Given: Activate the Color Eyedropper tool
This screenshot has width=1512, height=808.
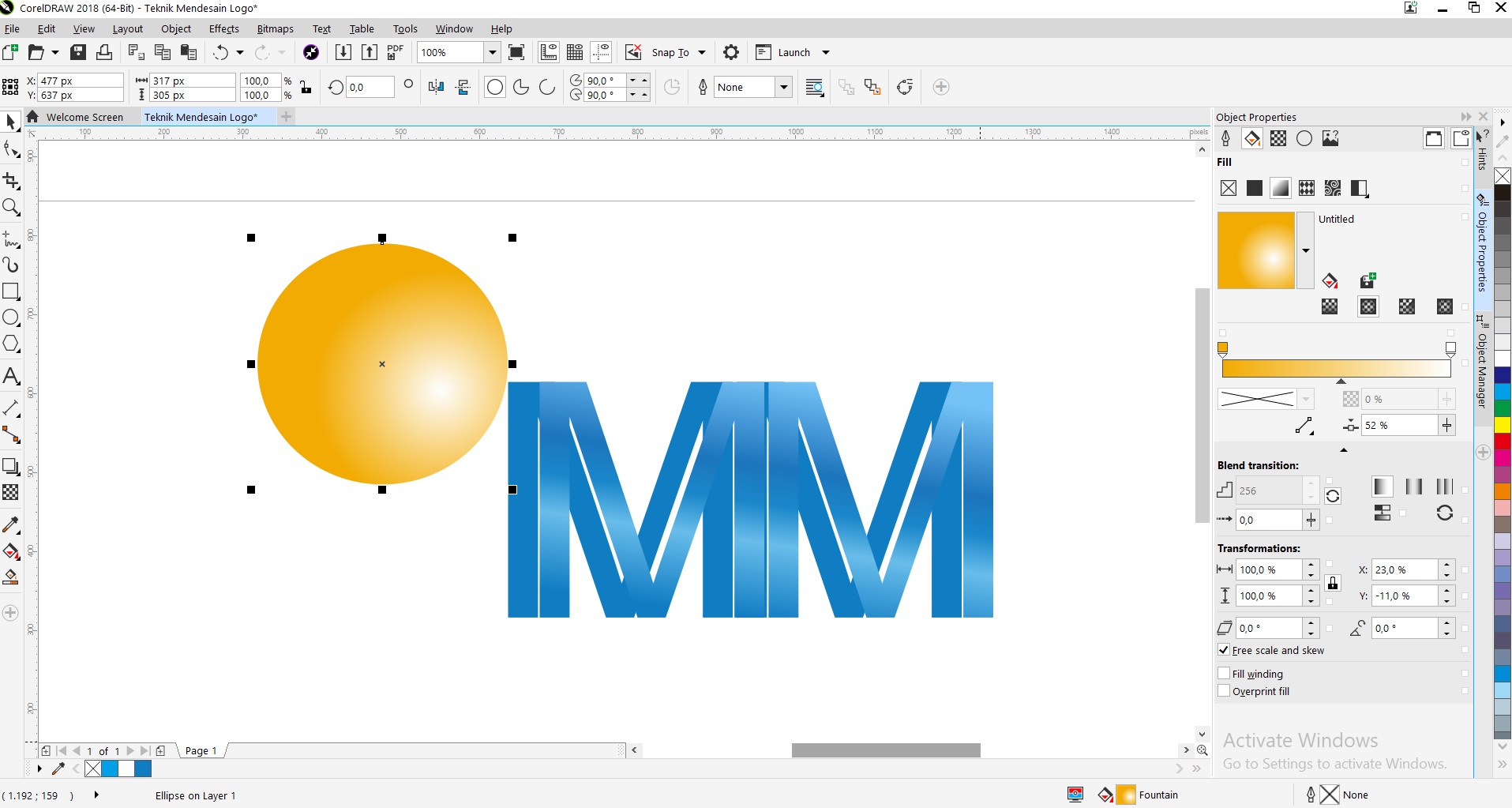Looking at the screenshot, I should pos(11,524).
